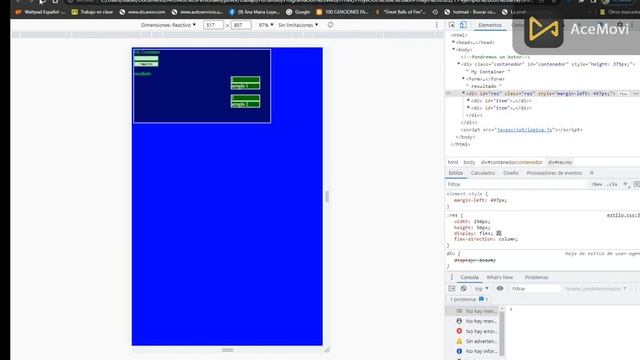Switch to the Calculados tab
Screen dimensions: 640x360
483,173
